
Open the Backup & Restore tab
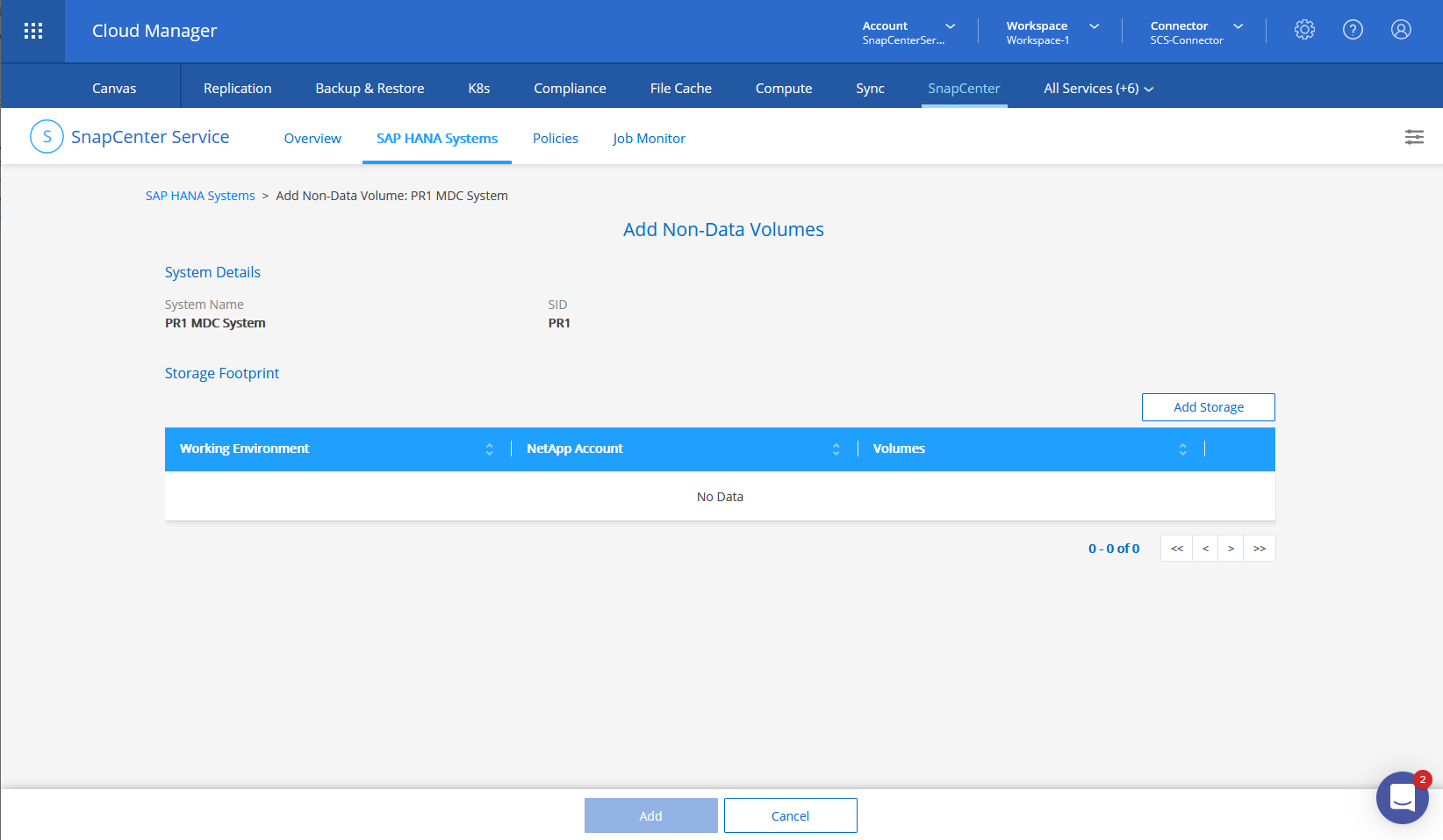click(370, 89)
